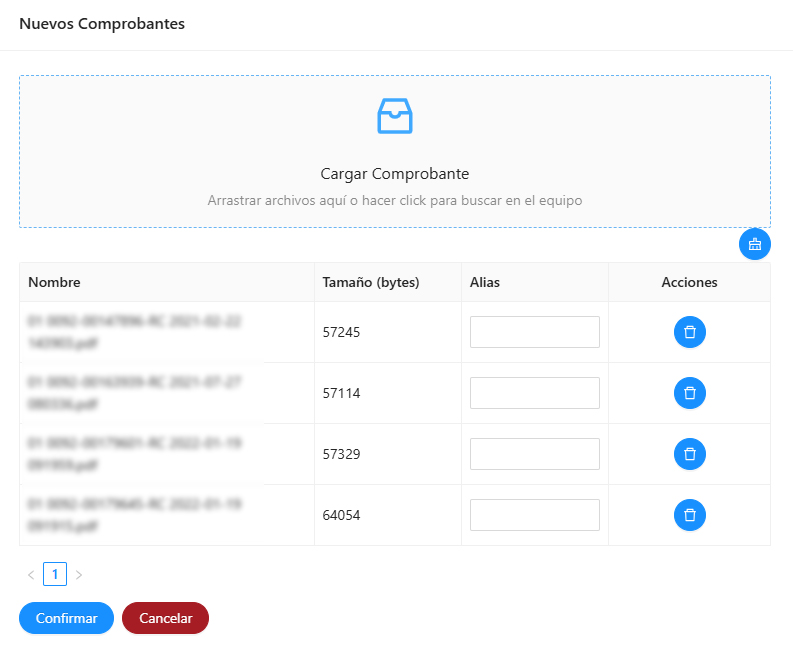This screenshot has width=793, height=657.
Task: Click the Acciones column header
Action: [x=689, y=282]
